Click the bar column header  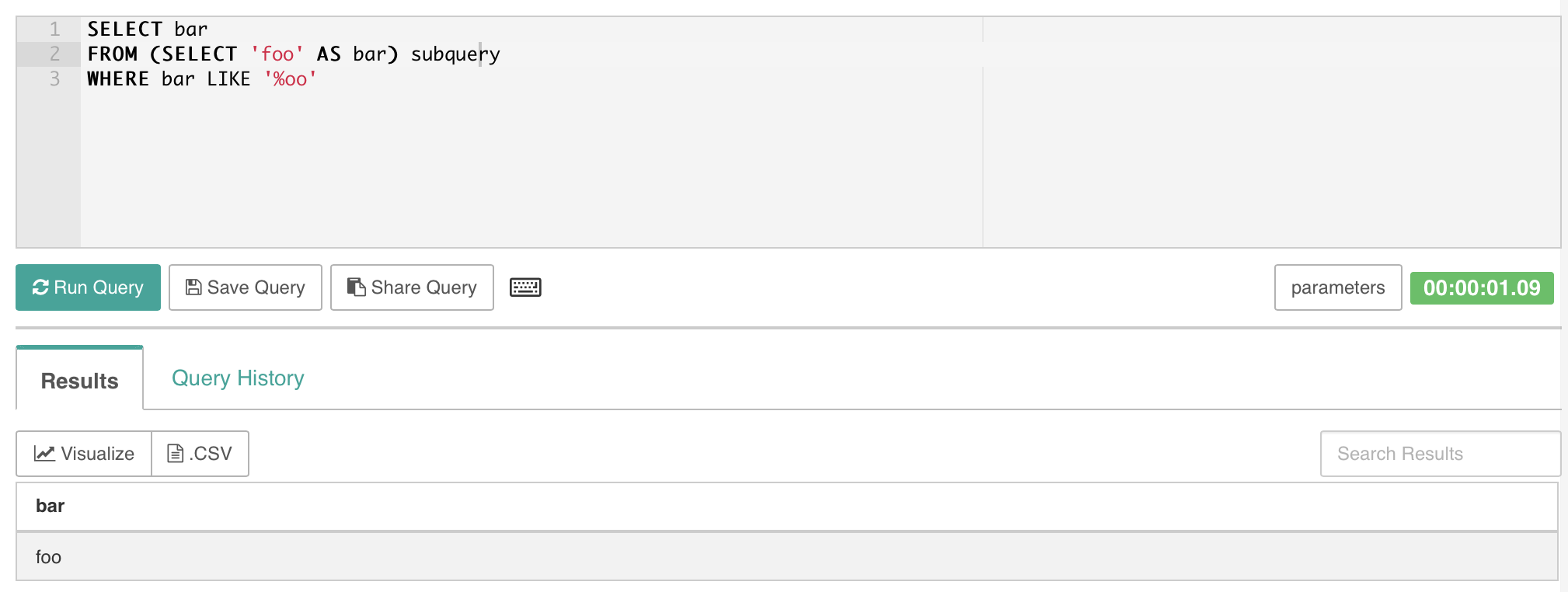(50, 506)
